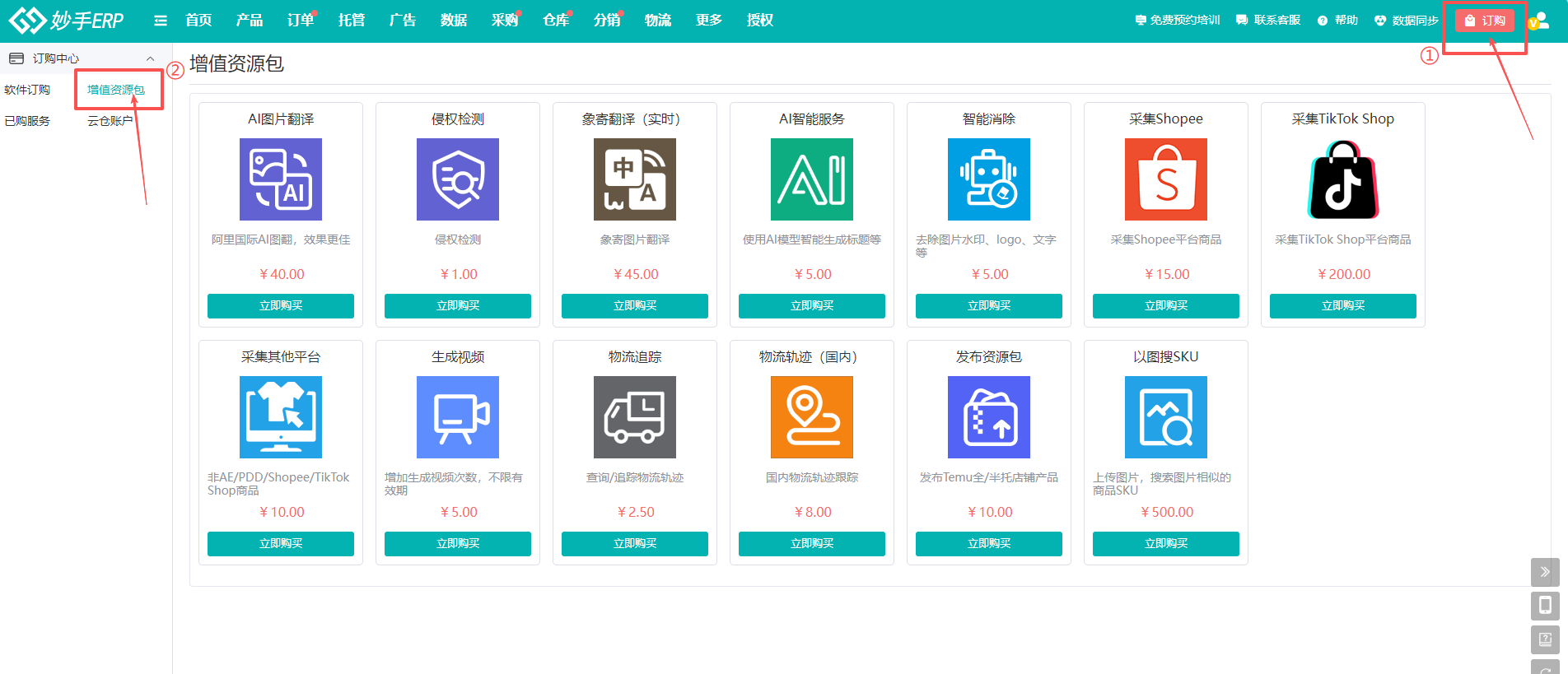
Task: Open the 物流 menu
Action: pyautogui.click(x=658, y=21)
